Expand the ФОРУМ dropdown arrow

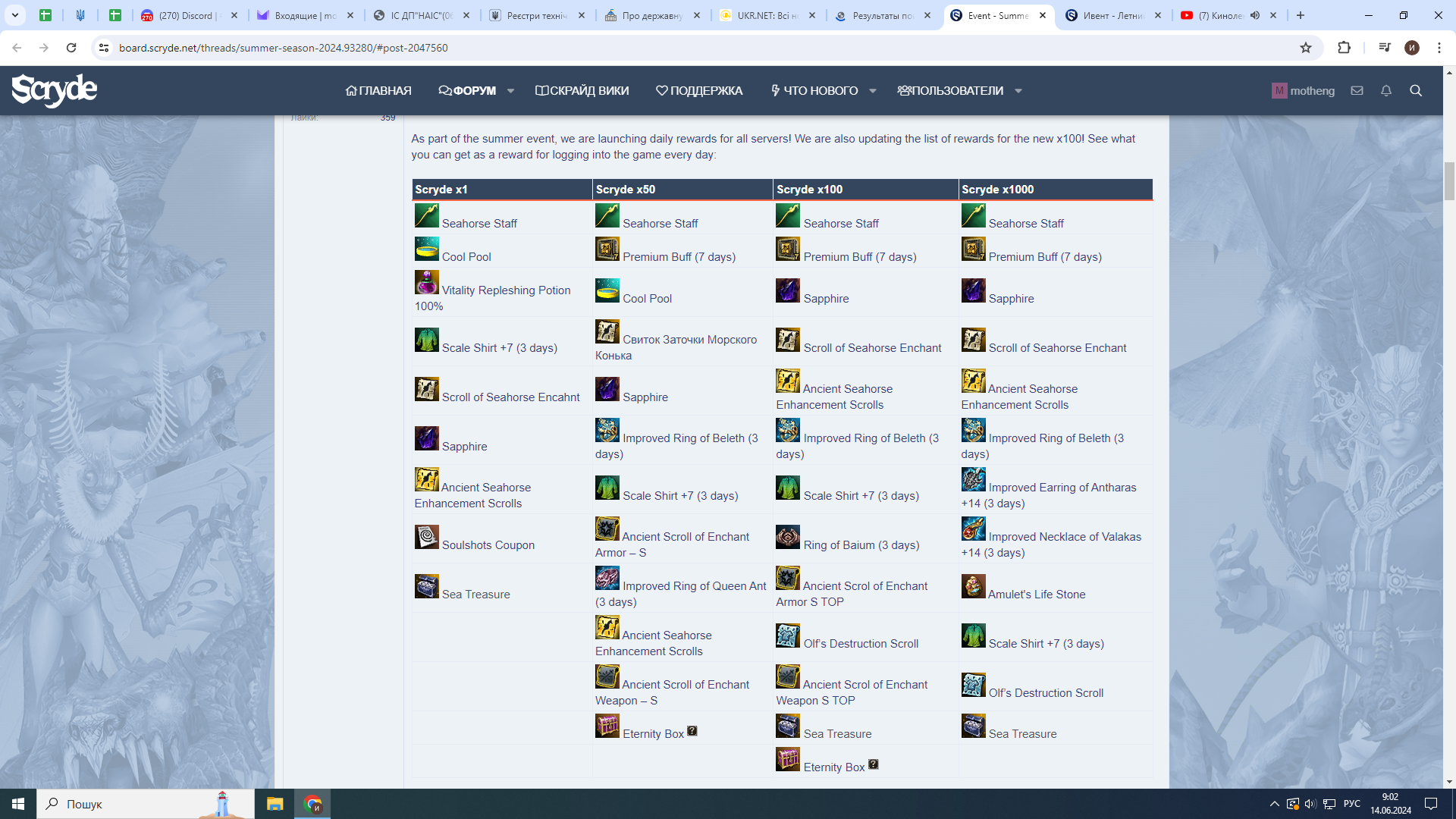pos(510,91)
